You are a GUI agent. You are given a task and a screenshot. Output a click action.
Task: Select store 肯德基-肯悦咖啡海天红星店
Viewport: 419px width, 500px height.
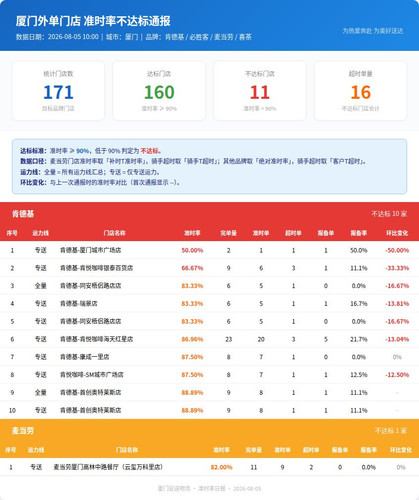[97, 339]
